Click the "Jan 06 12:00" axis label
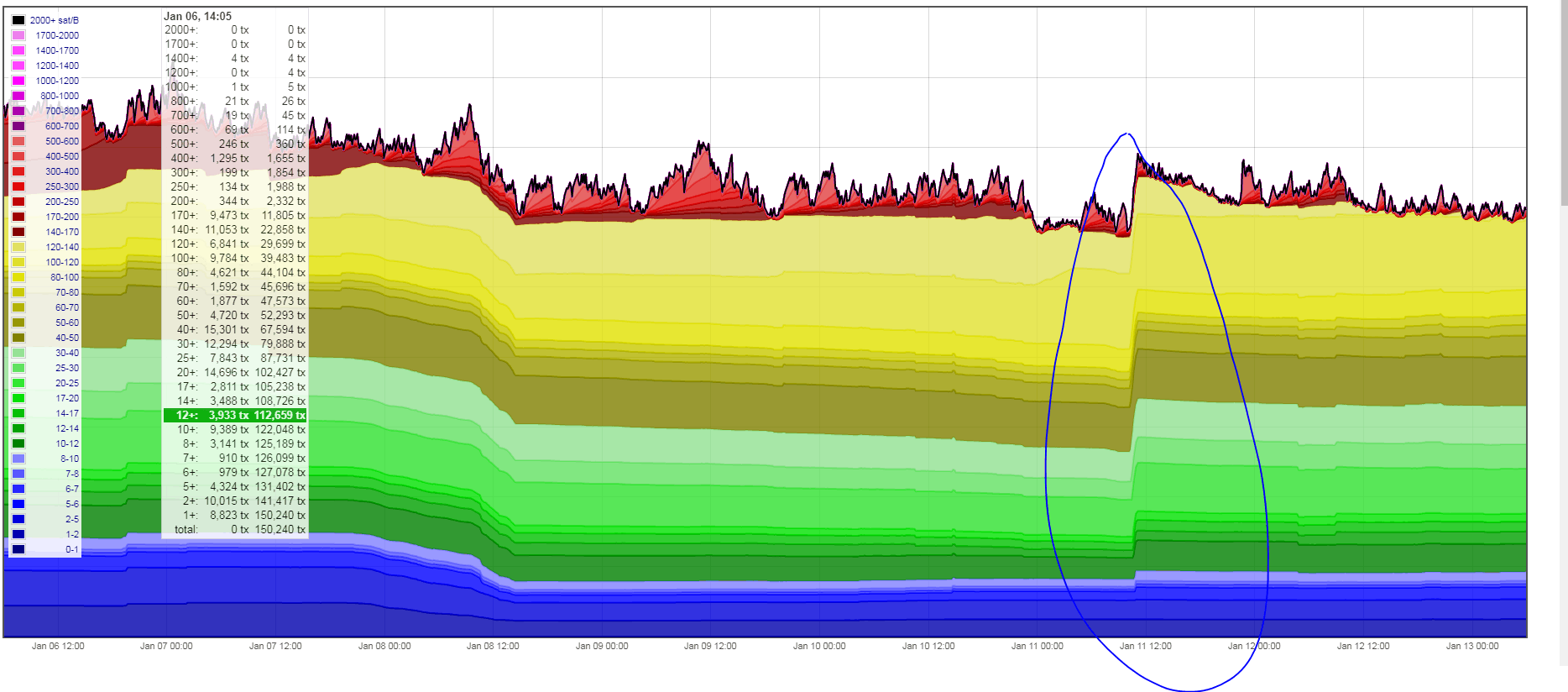The height and width of the screenshot is (692, 1568). click(x=58, y=646)
